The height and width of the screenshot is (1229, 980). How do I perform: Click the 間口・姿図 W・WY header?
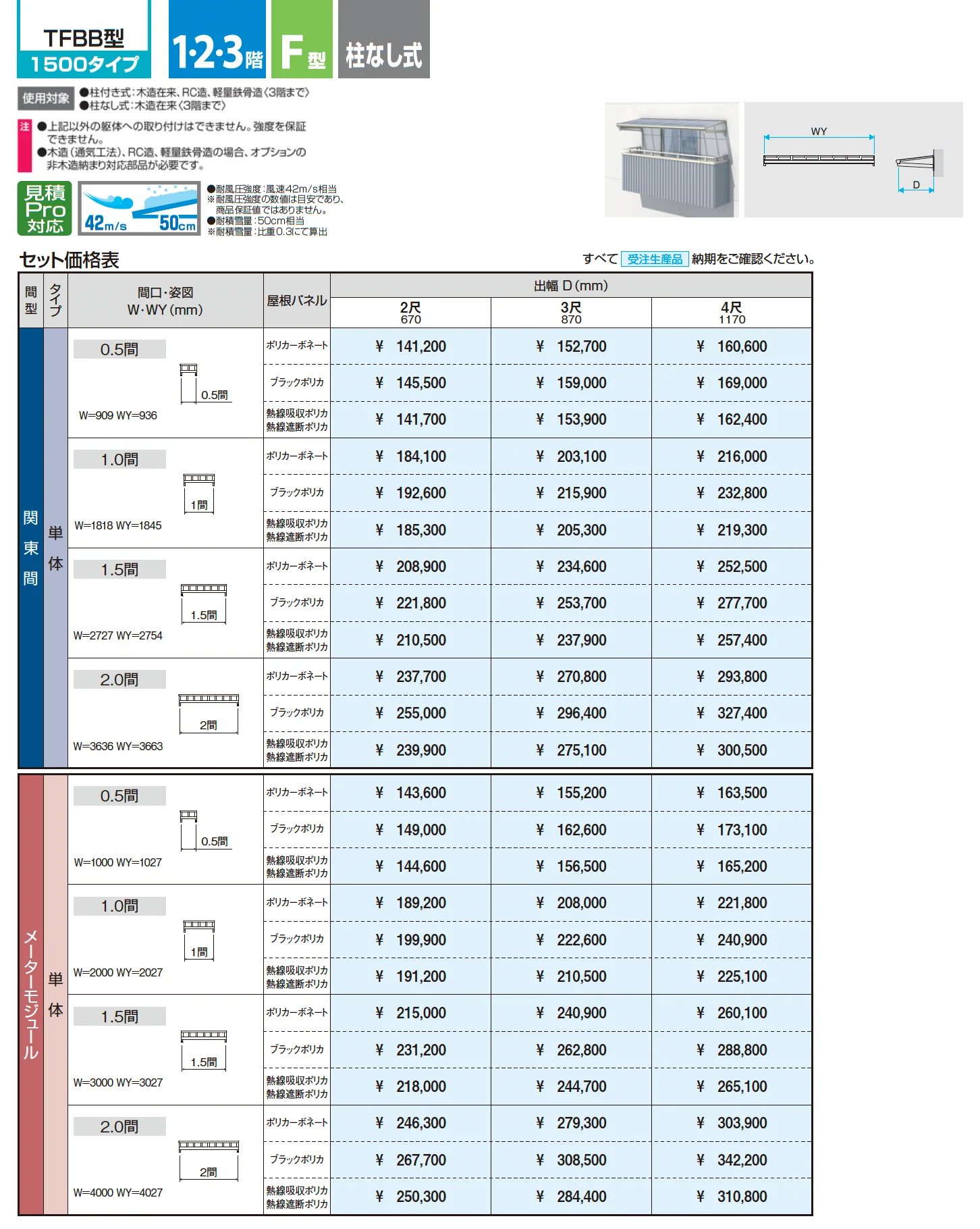coord(165,301)
